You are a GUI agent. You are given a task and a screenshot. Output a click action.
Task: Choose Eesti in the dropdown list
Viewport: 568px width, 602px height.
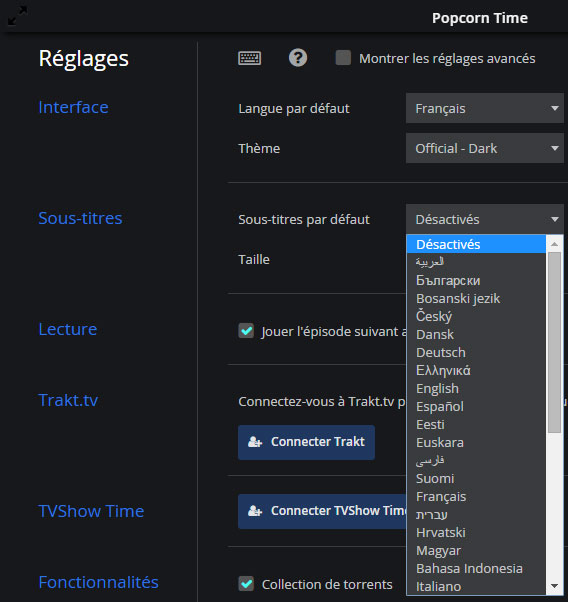click(x=476, y=425)
